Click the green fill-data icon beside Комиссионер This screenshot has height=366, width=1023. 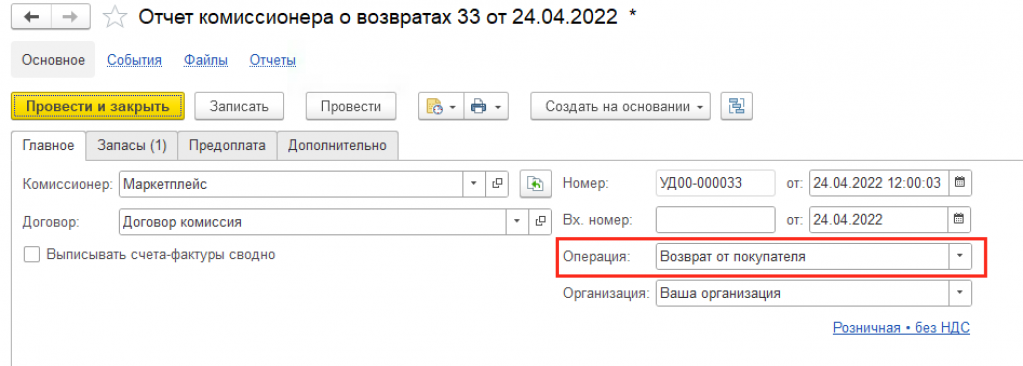coord(536,184)
